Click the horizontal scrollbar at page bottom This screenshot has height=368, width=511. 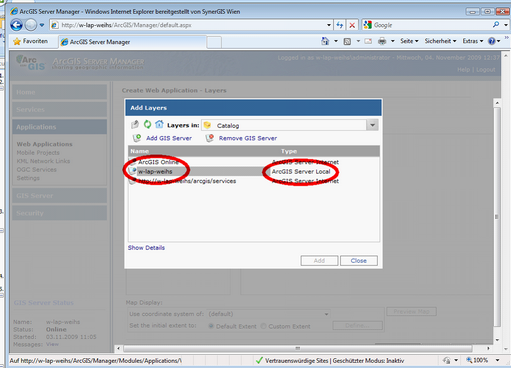tap(298, 348)
